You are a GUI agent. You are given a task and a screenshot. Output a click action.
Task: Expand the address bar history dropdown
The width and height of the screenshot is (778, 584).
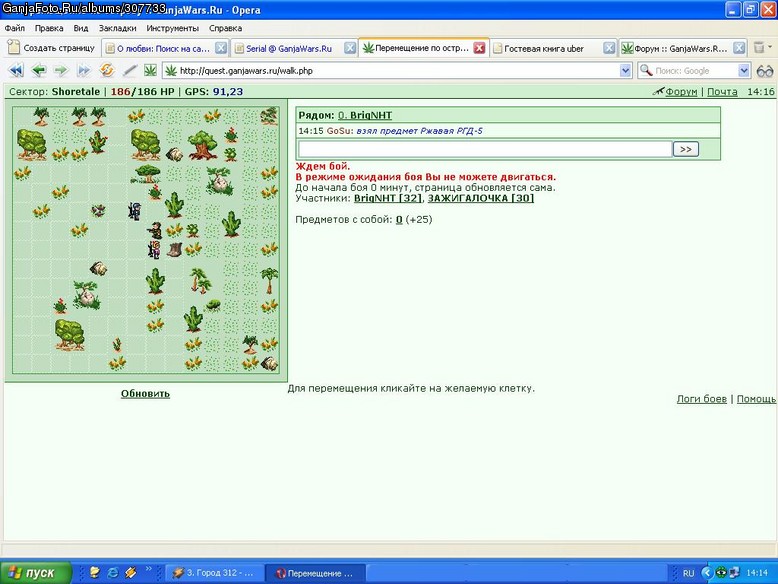coord(625,70)
